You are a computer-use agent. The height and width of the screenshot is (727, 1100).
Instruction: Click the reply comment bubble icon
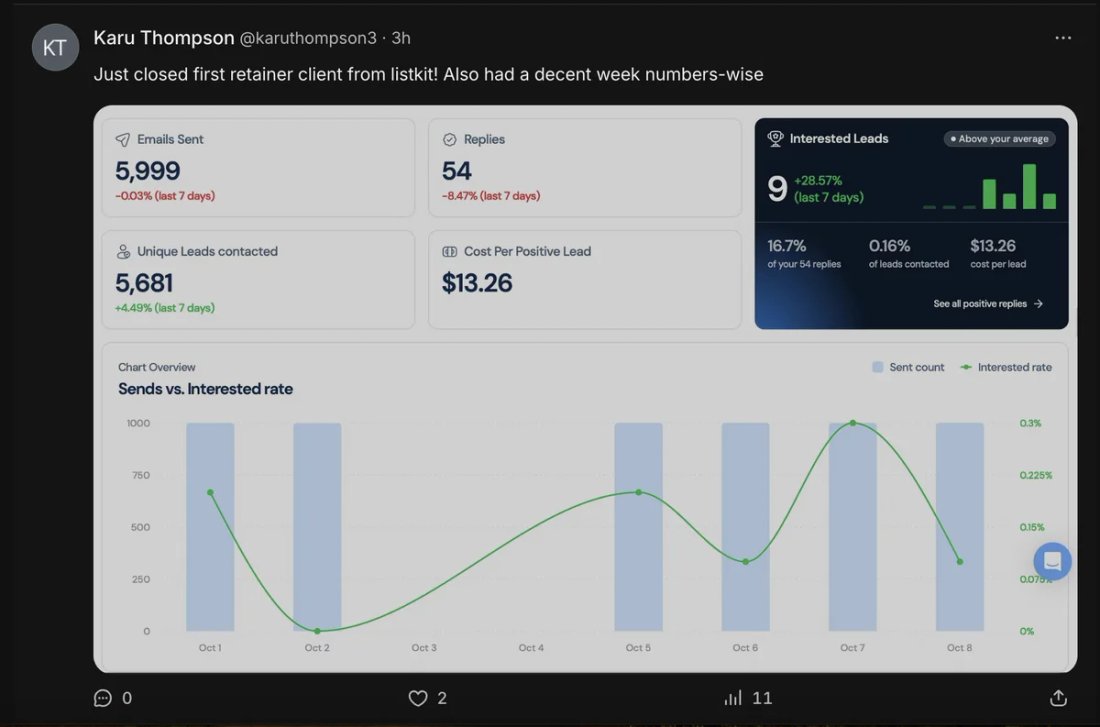102,698
